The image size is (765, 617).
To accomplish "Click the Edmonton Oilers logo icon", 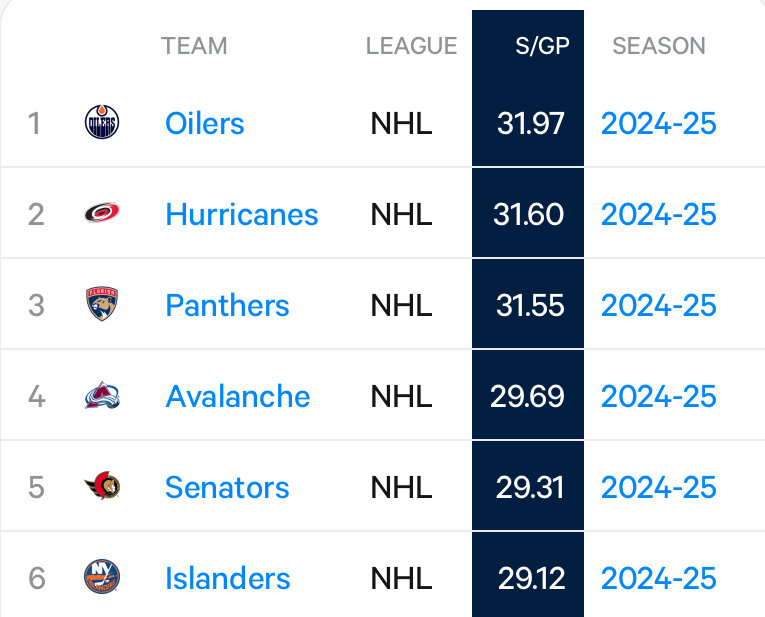I will tap(102, 122).
